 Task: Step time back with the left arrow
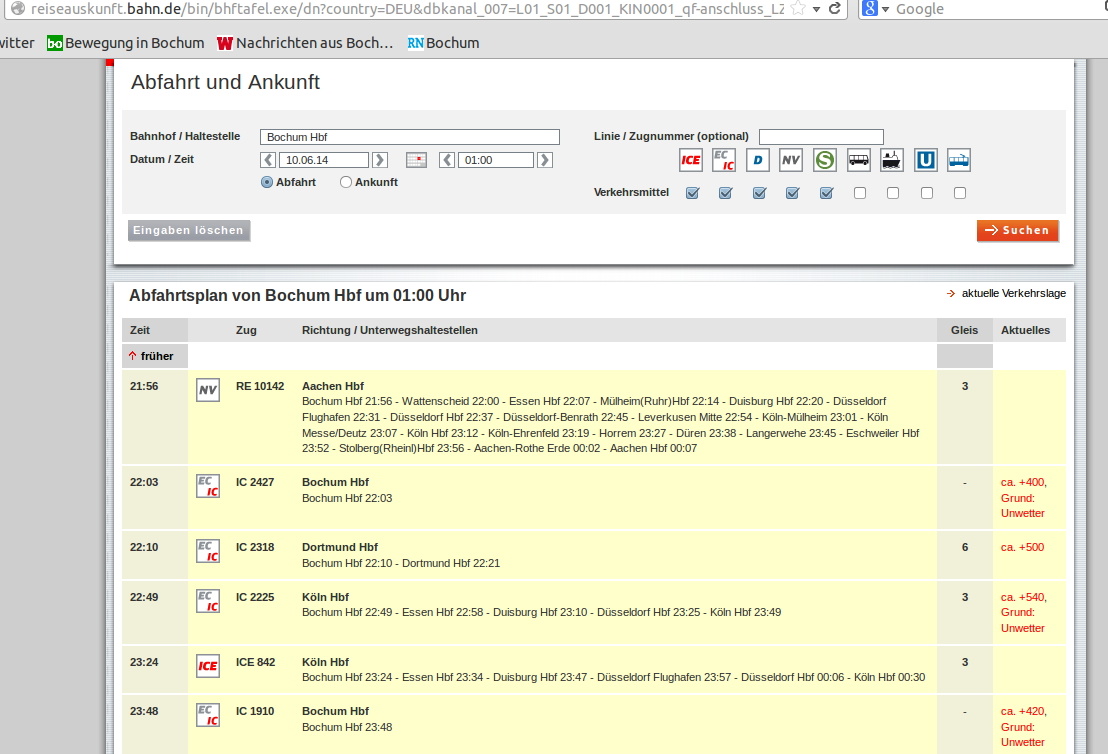pos(447,160)
